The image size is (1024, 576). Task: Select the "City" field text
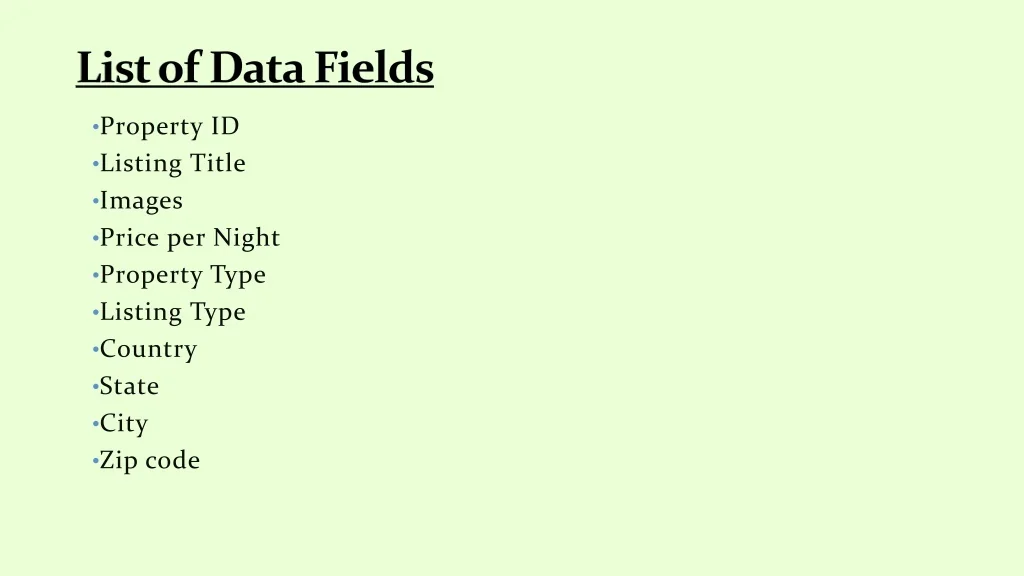(124, 424)
